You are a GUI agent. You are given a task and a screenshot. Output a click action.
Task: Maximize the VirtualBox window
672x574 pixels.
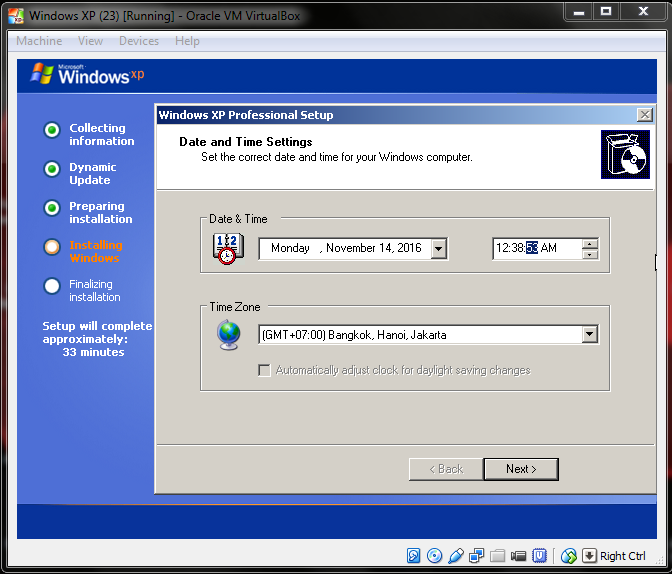click(x=606, y=12)
